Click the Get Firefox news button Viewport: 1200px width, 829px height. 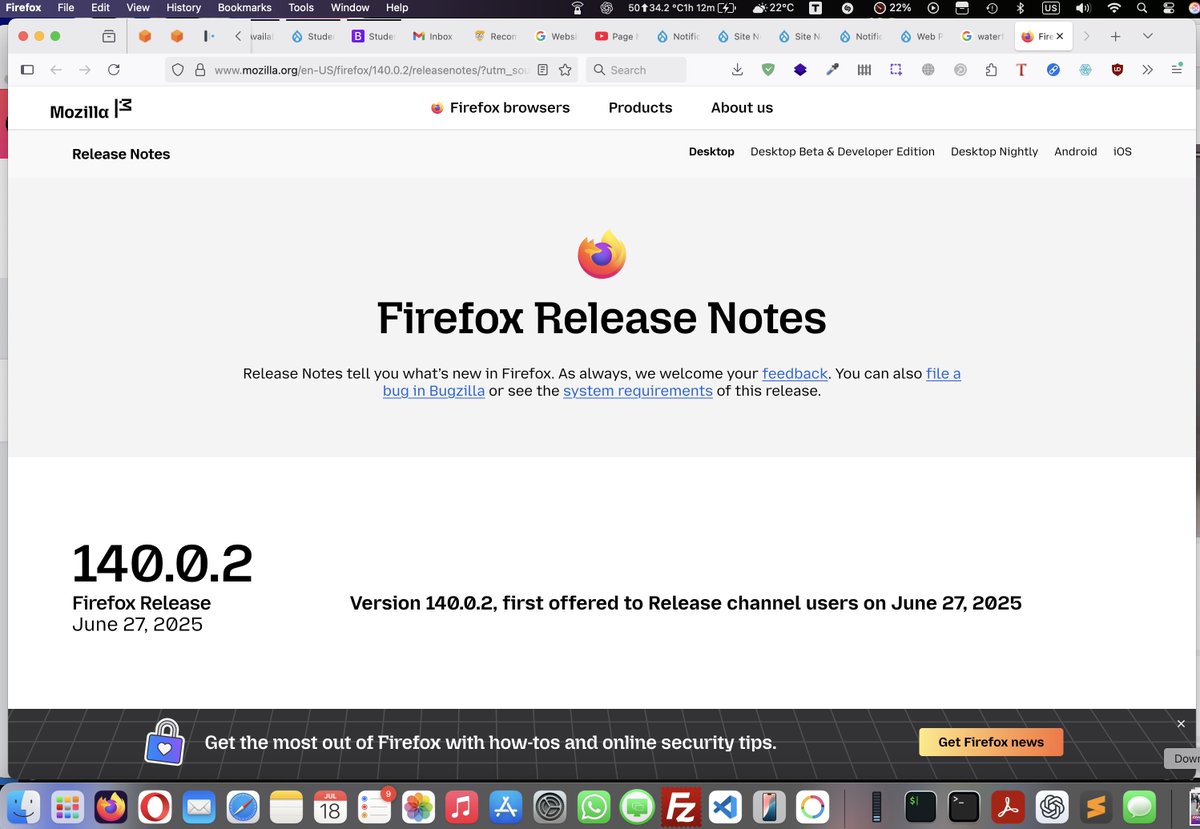991,742
